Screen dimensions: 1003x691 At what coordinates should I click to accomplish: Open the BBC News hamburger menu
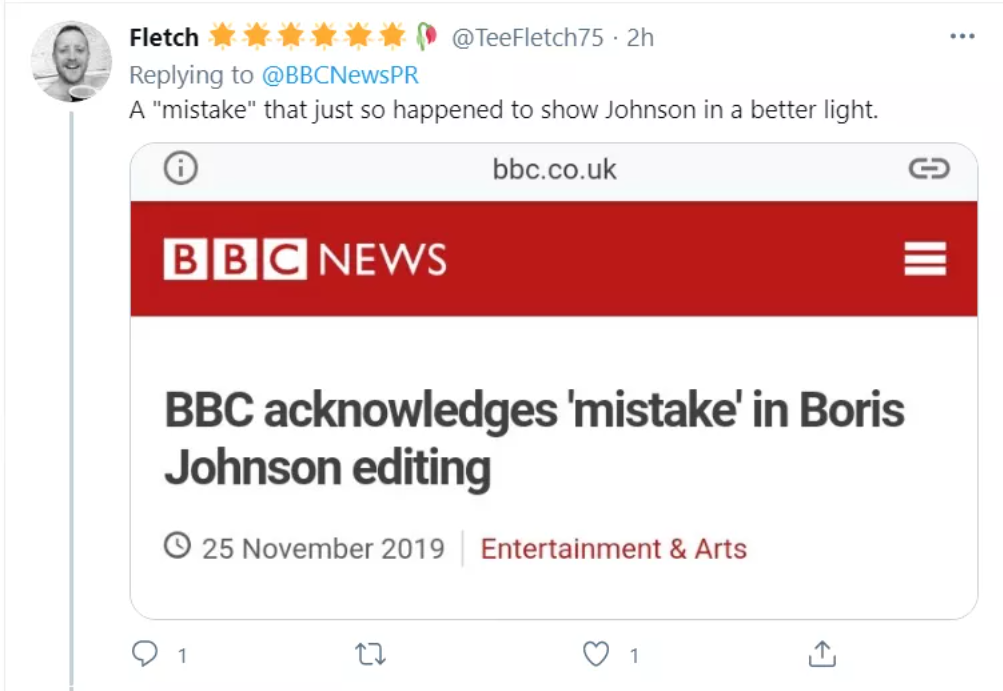pyautogui.click(x=924, y=259)
